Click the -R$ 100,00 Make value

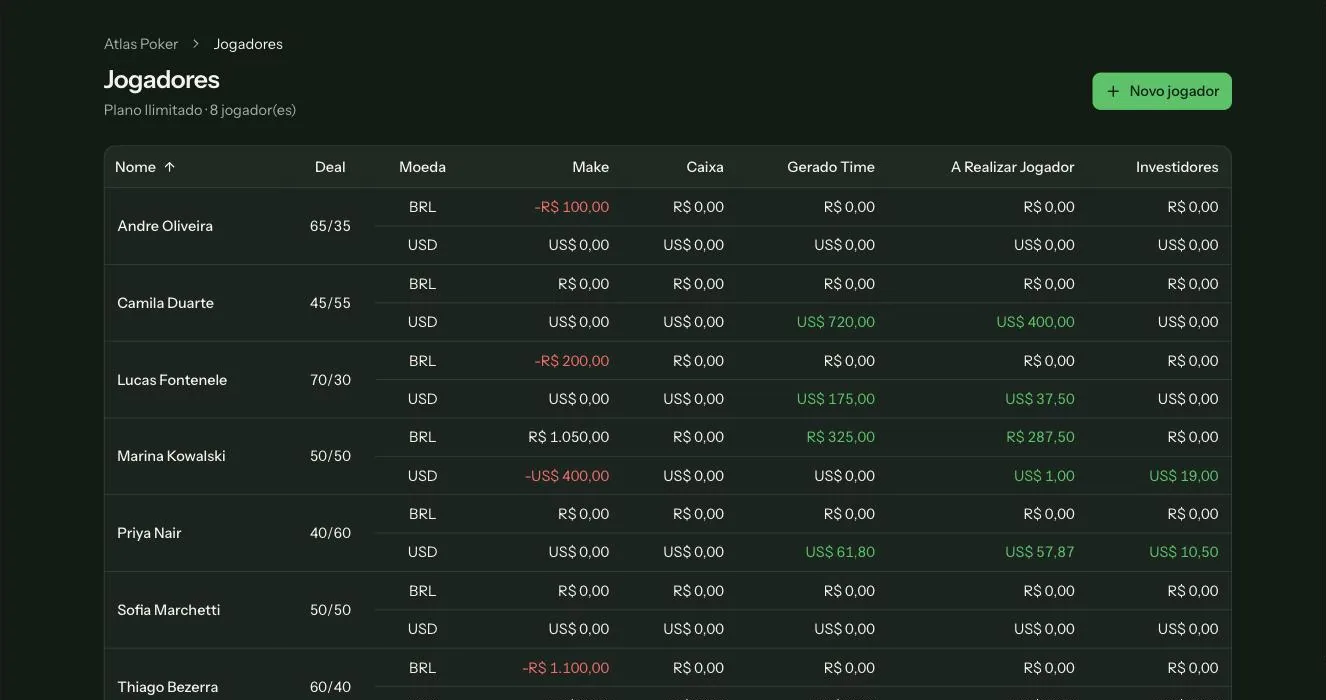tap(572, 207)
